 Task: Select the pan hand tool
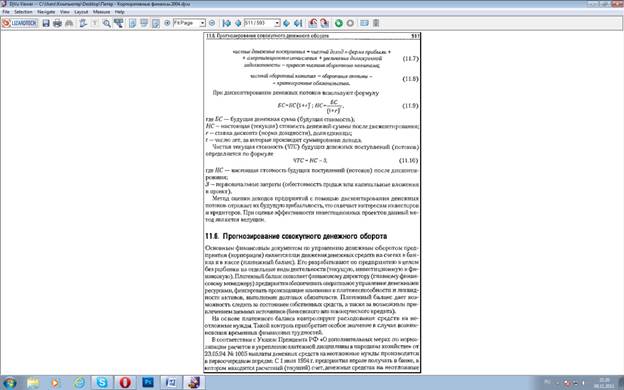tap(83, 23)
